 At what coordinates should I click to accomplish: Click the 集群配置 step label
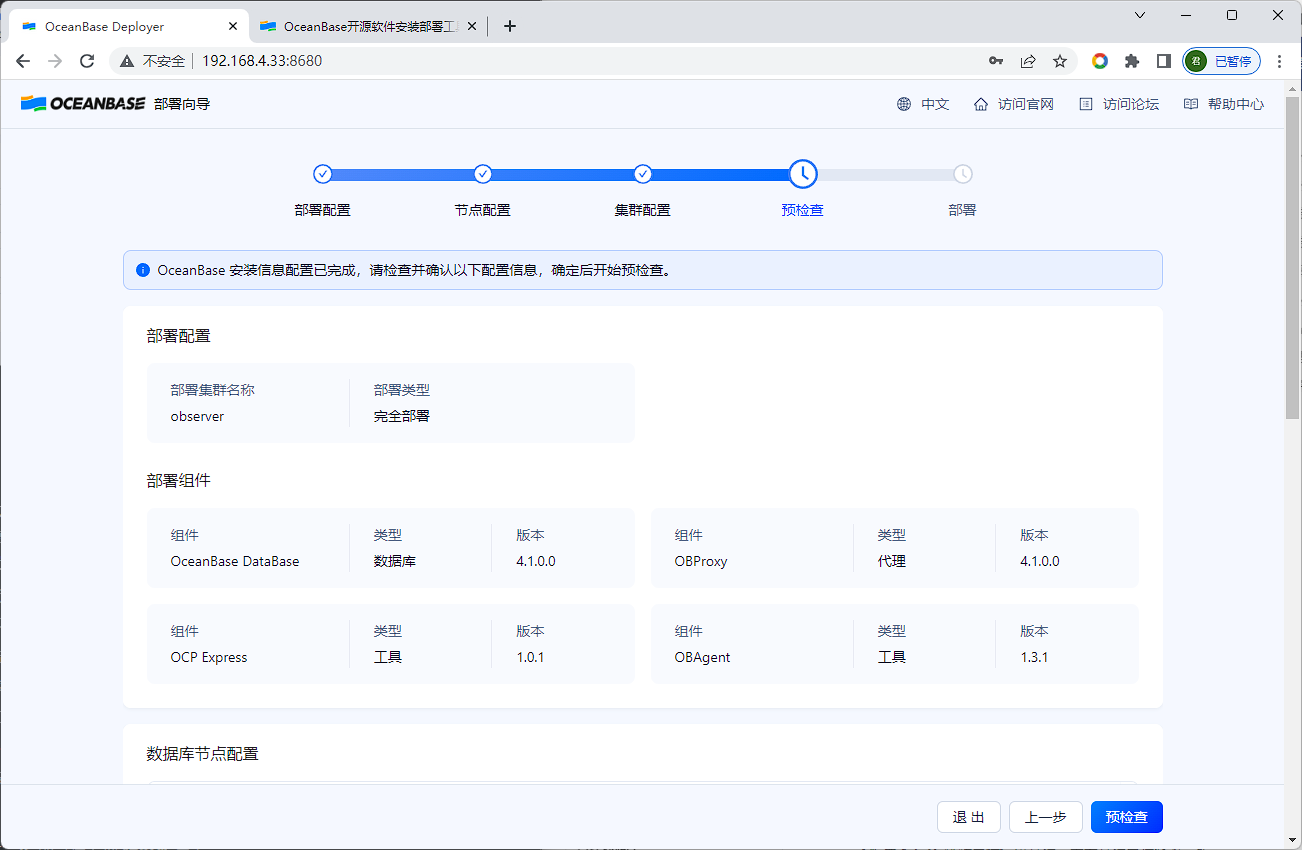tap(643, 210)
